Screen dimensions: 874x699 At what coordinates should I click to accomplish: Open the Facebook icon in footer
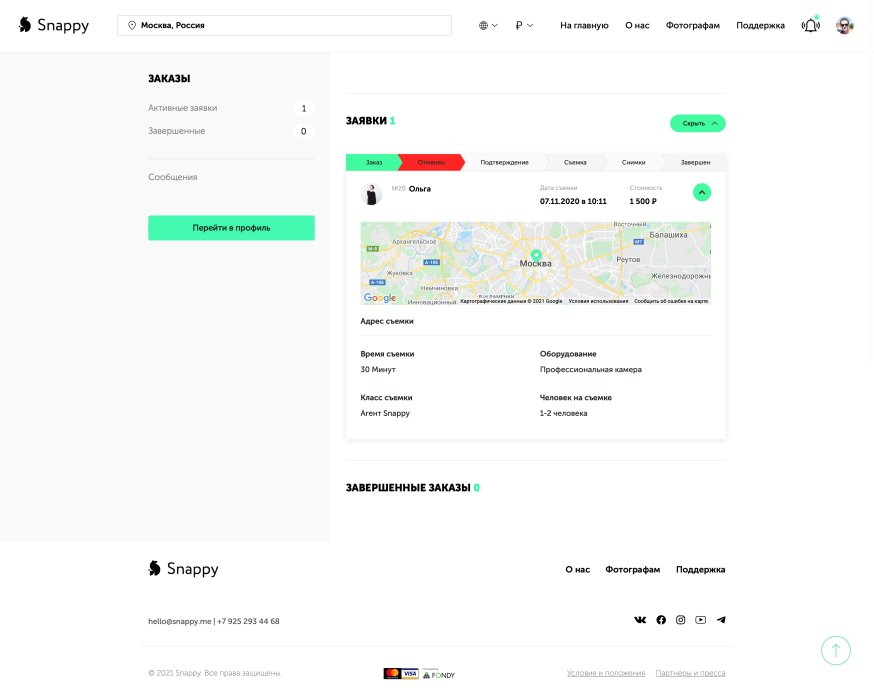(661, 620)
